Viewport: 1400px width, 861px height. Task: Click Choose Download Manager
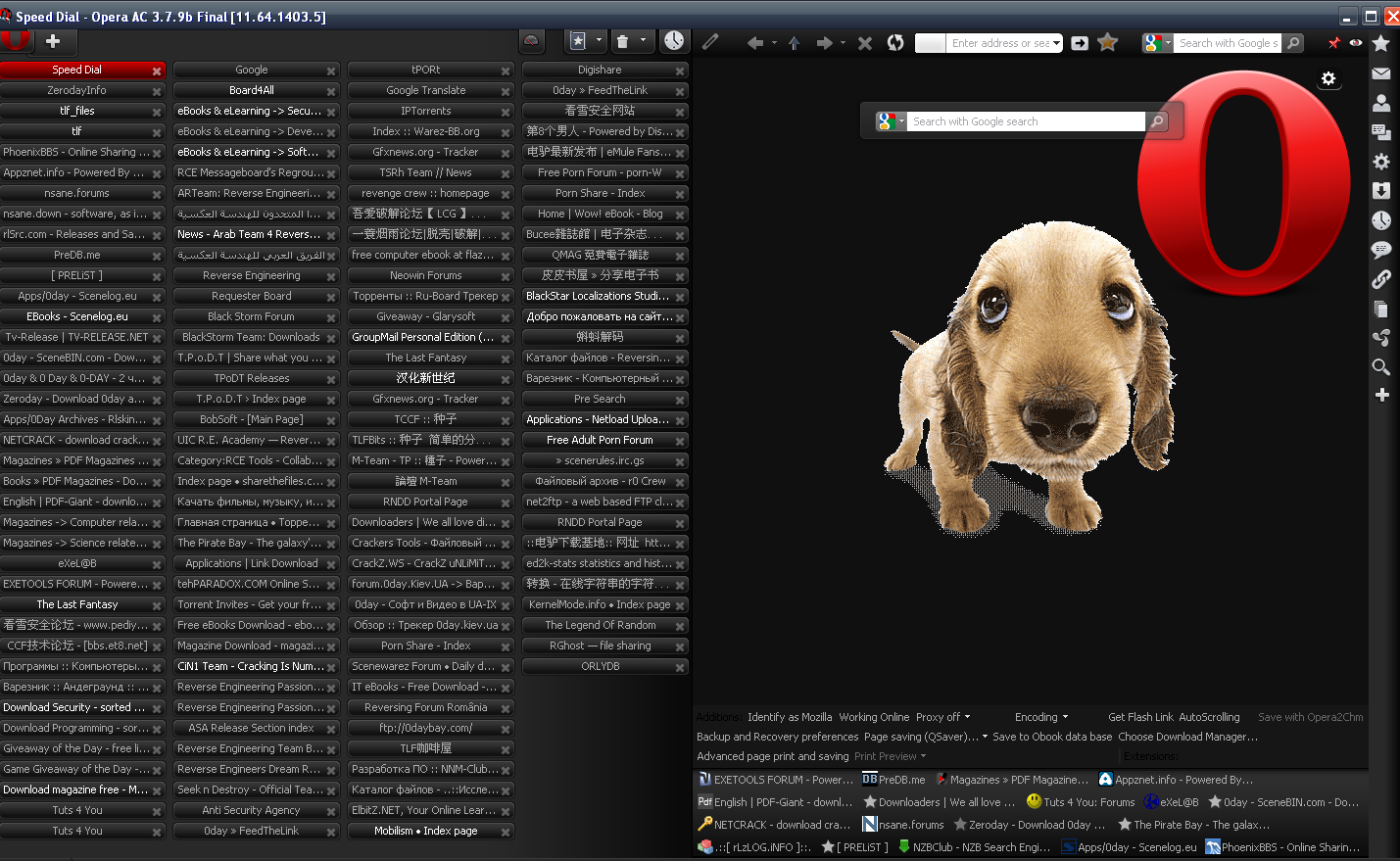pos(1187,737)
